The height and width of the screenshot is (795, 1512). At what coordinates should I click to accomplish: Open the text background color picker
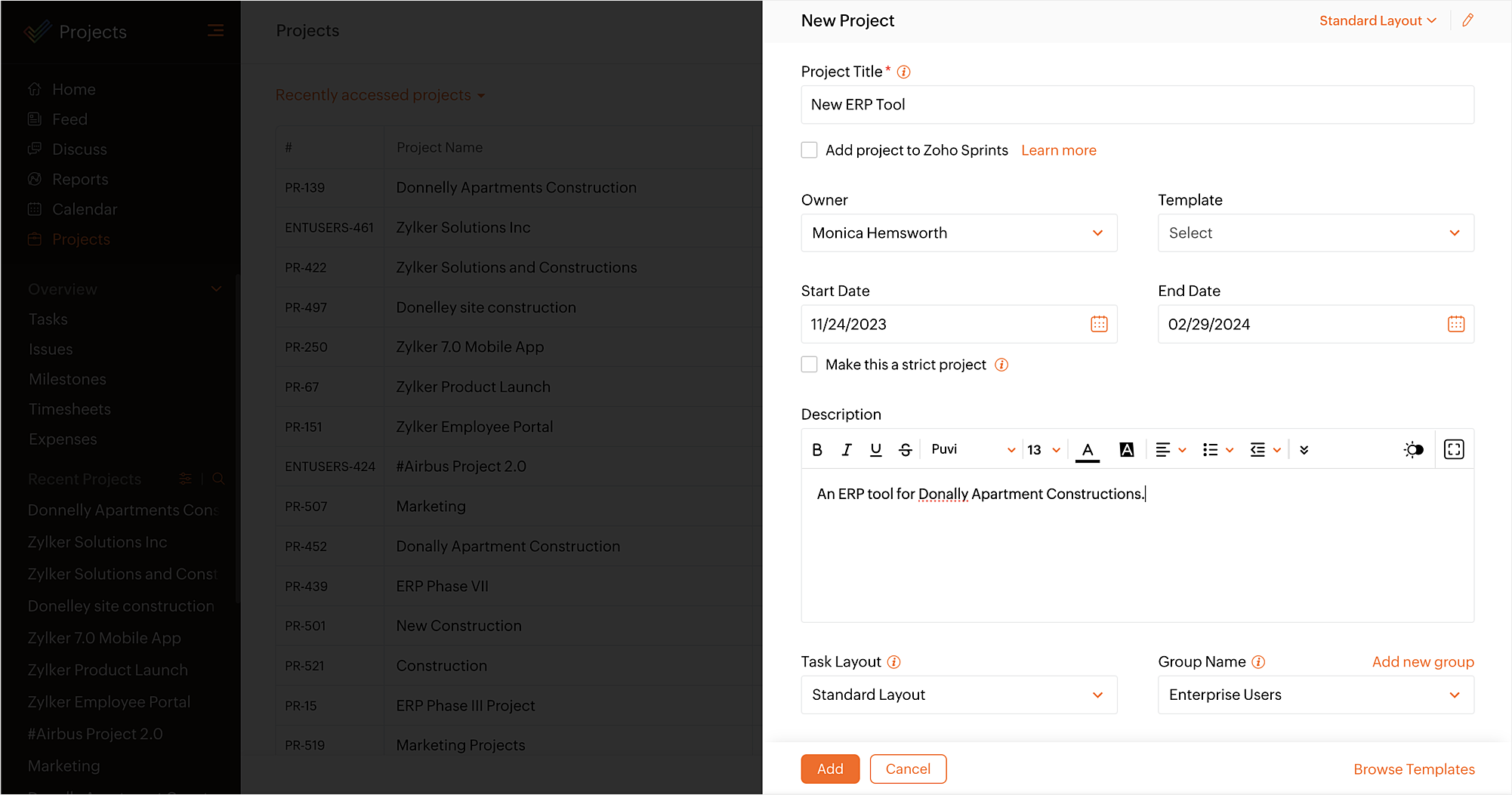point(1127,450)
